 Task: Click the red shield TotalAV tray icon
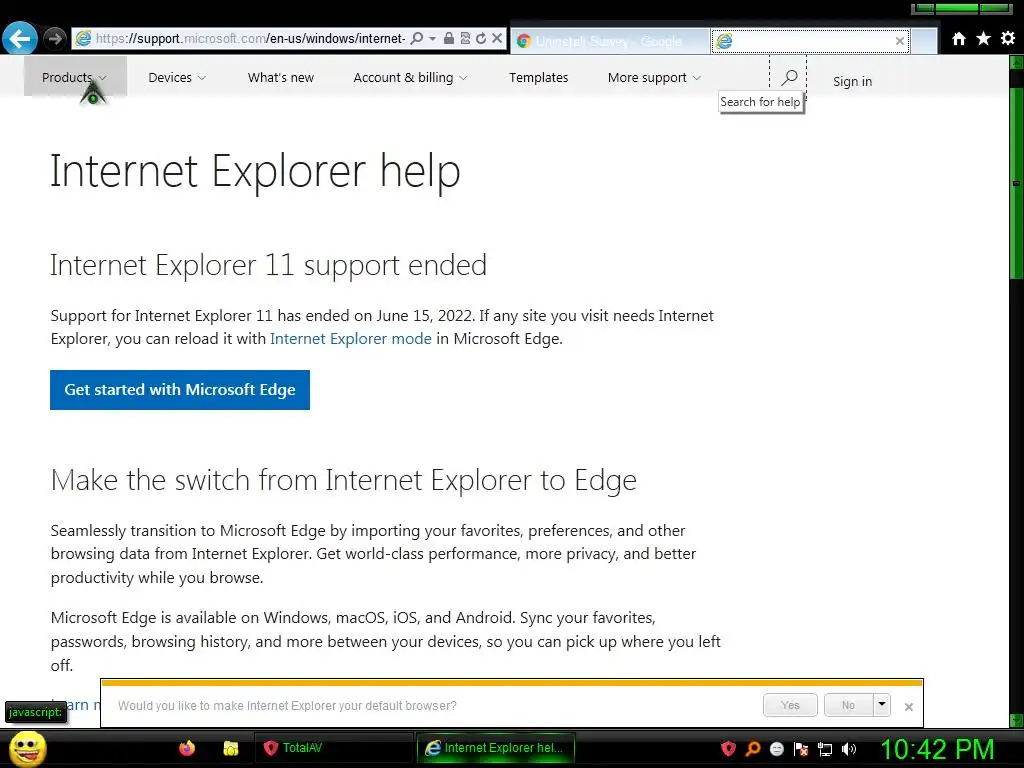tap(728, 748)
